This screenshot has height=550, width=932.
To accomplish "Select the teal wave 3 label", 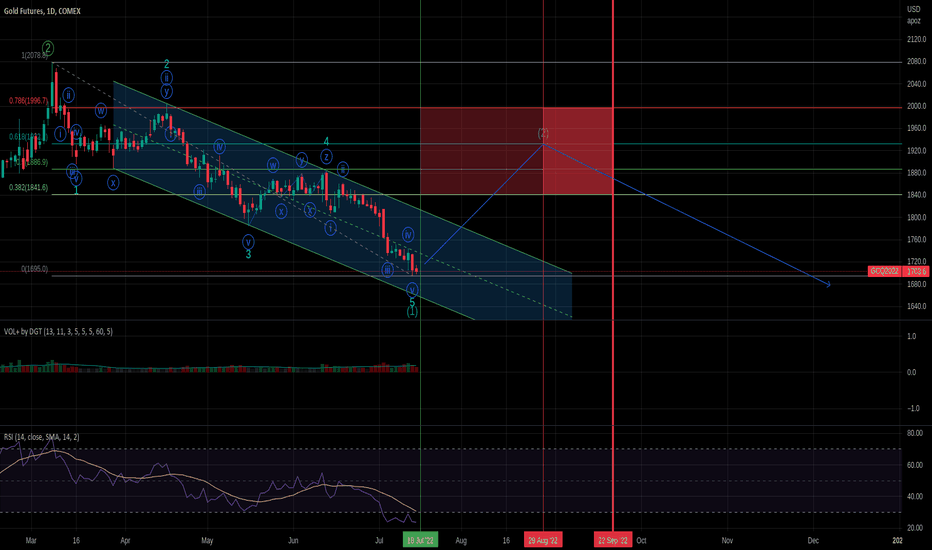I will pos(248,254).
